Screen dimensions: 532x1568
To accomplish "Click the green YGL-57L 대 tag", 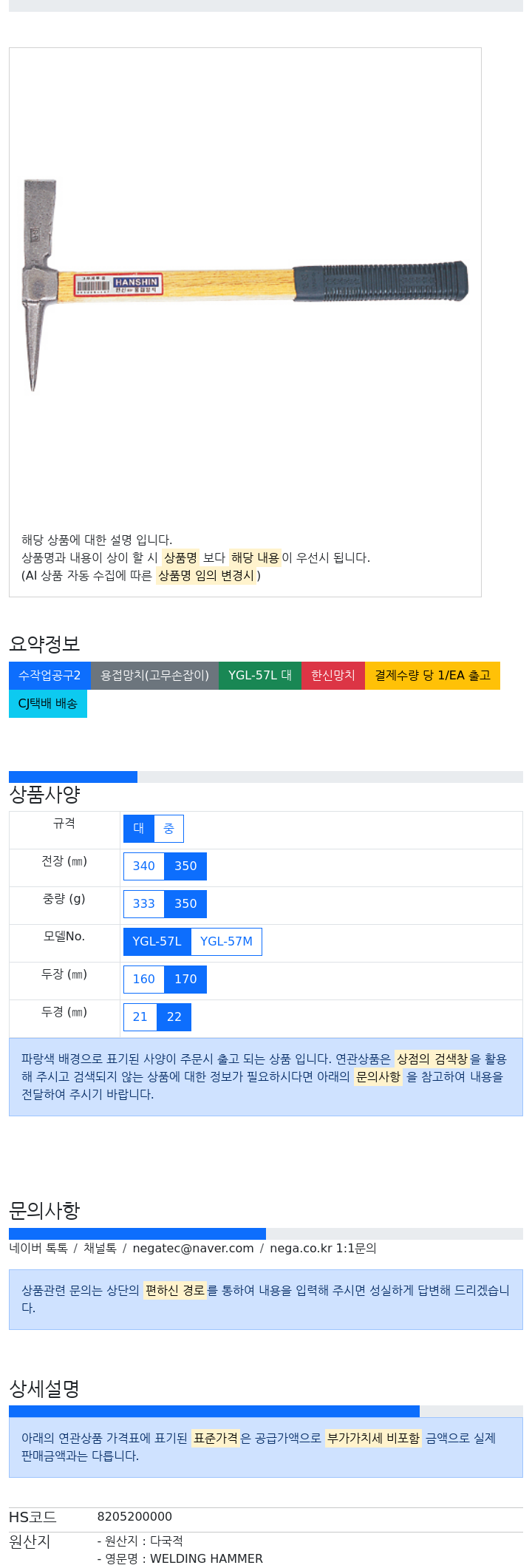I will (260, 676).
